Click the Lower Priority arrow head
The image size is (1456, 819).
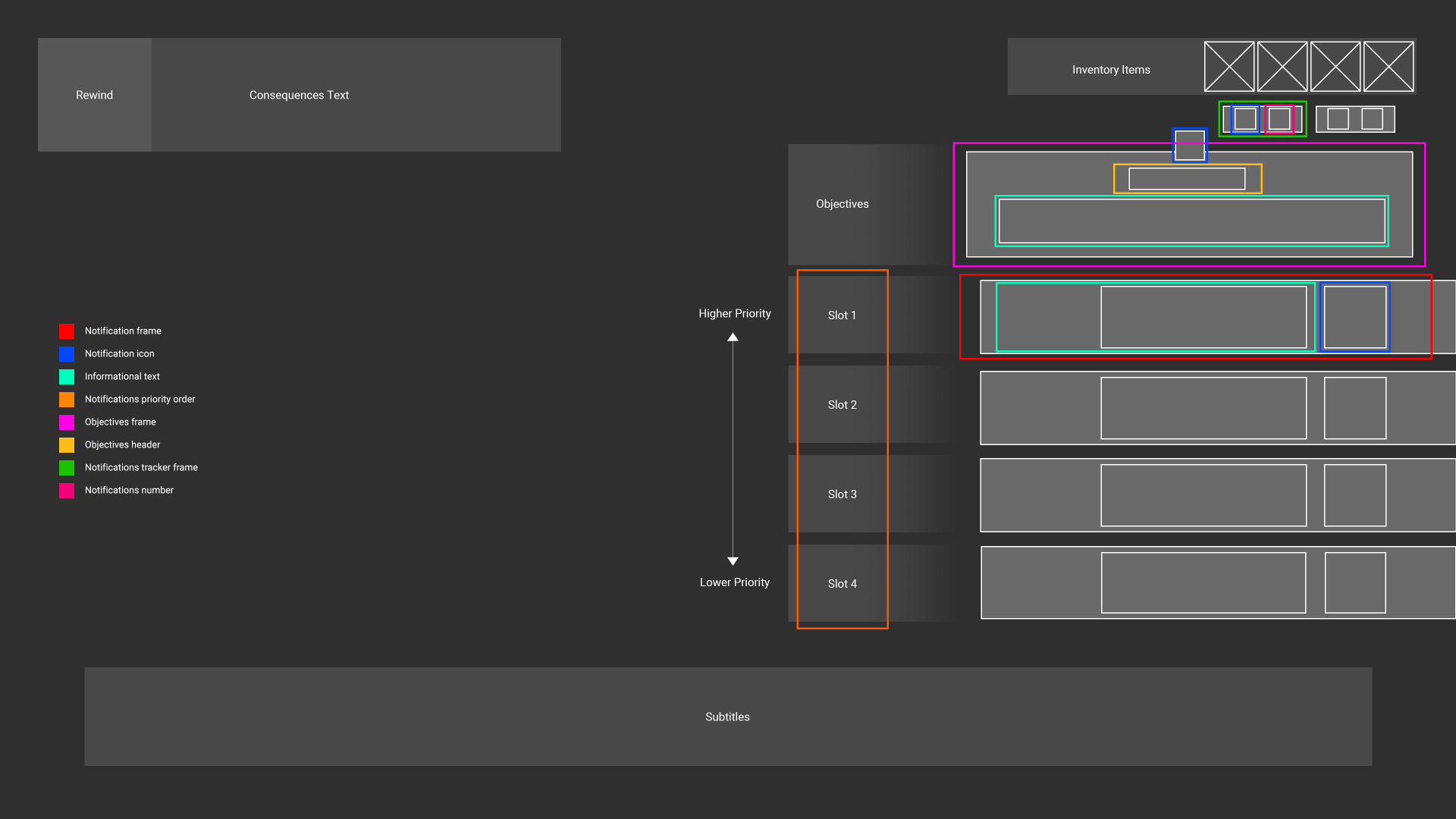pos(733,561)
